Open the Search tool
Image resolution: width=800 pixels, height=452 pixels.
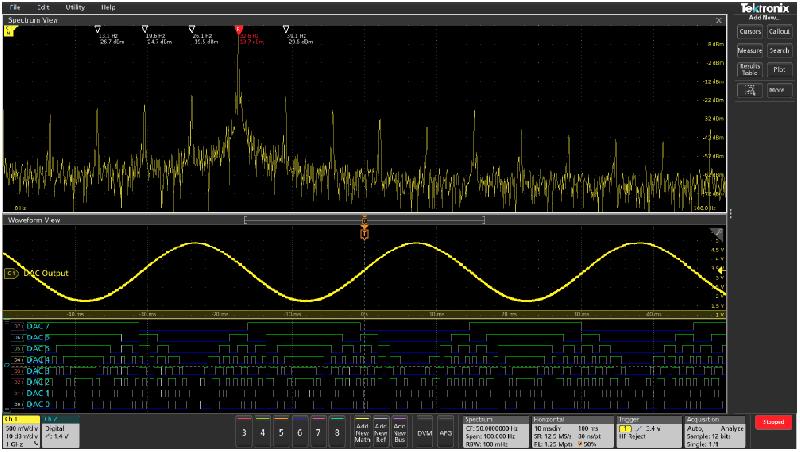point(779,50)
